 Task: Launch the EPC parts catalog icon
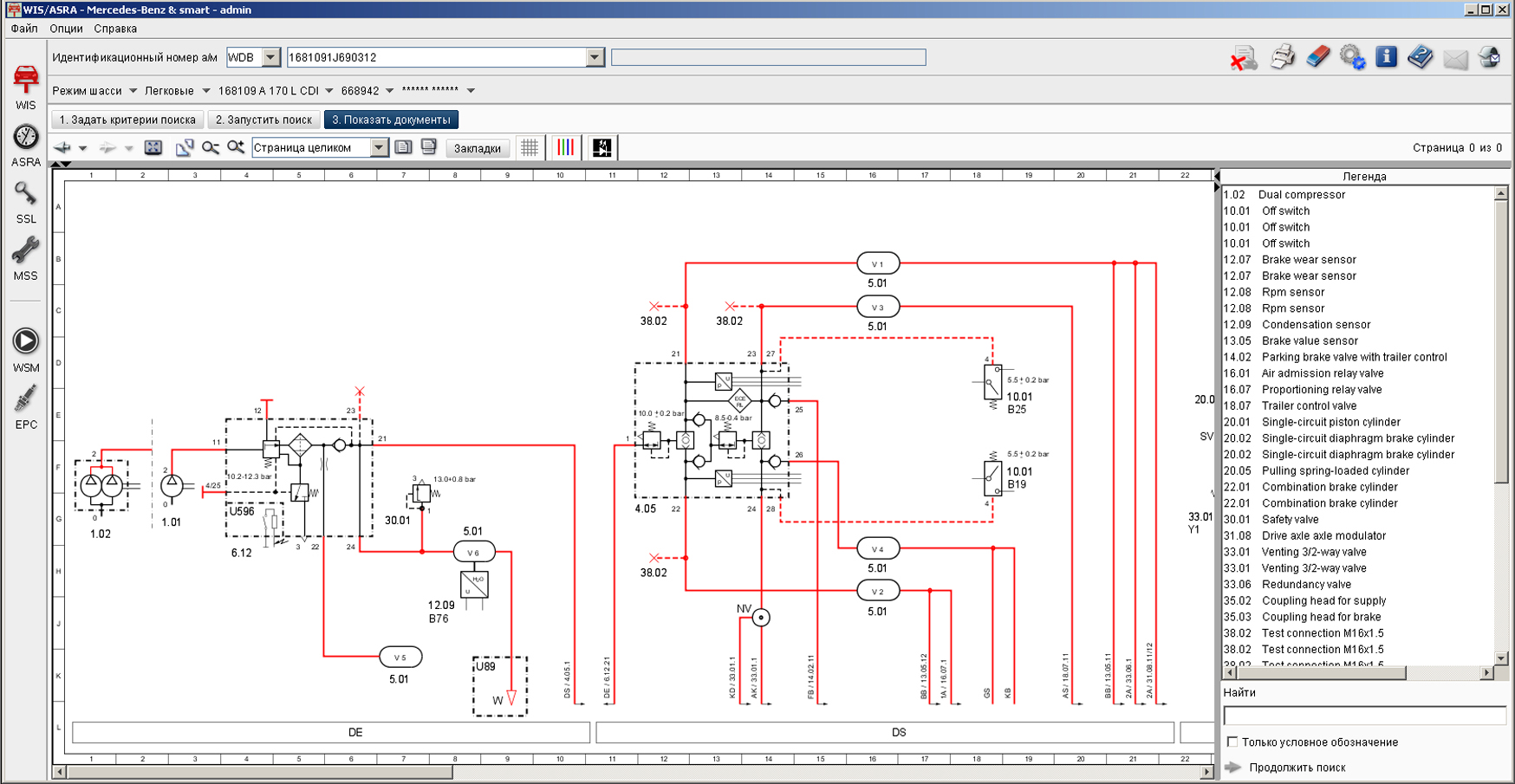(26, 407)
